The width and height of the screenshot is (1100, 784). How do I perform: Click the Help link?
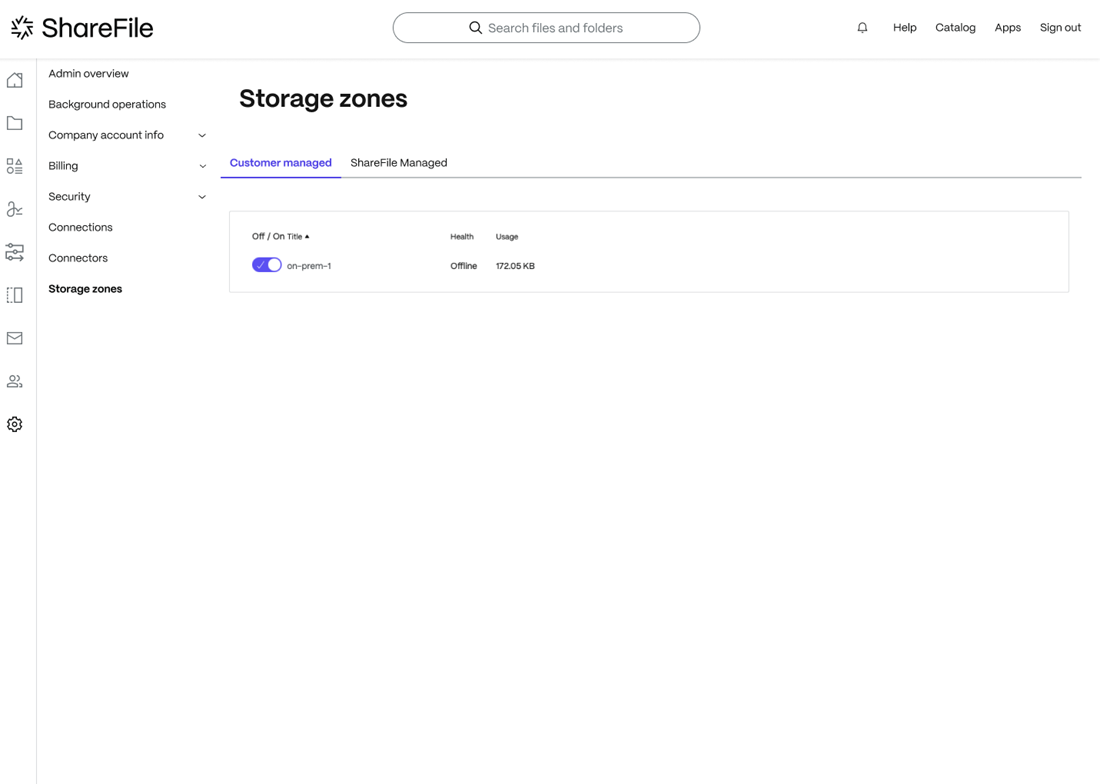pyautogui.click(x=904, y=27)
